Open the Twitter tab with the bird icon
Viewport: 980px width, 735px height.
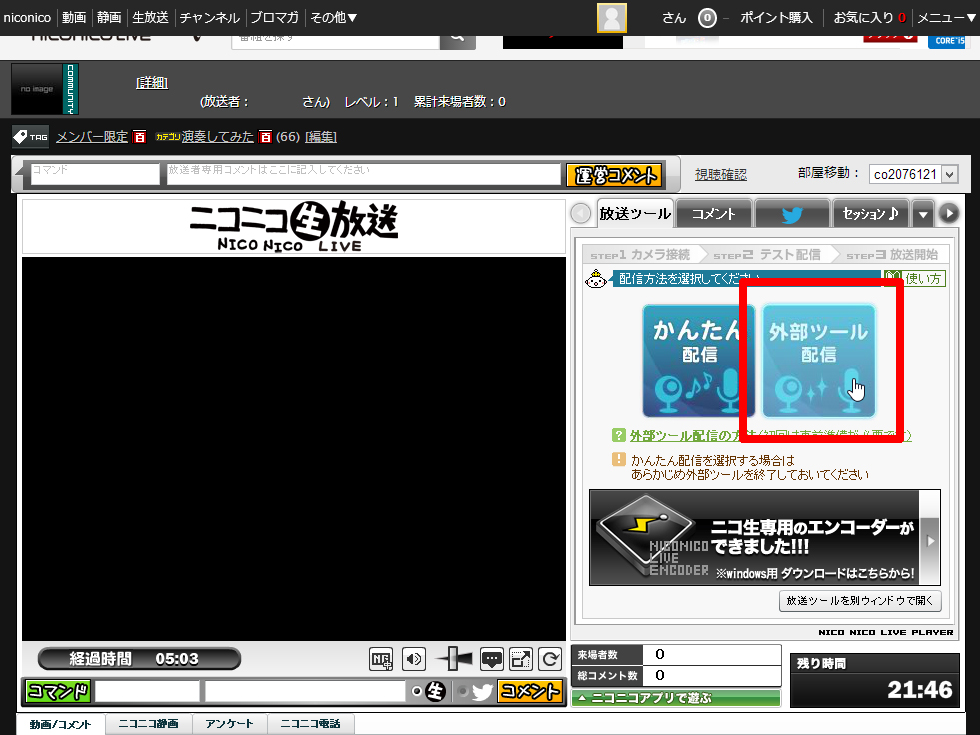[792, 214]
